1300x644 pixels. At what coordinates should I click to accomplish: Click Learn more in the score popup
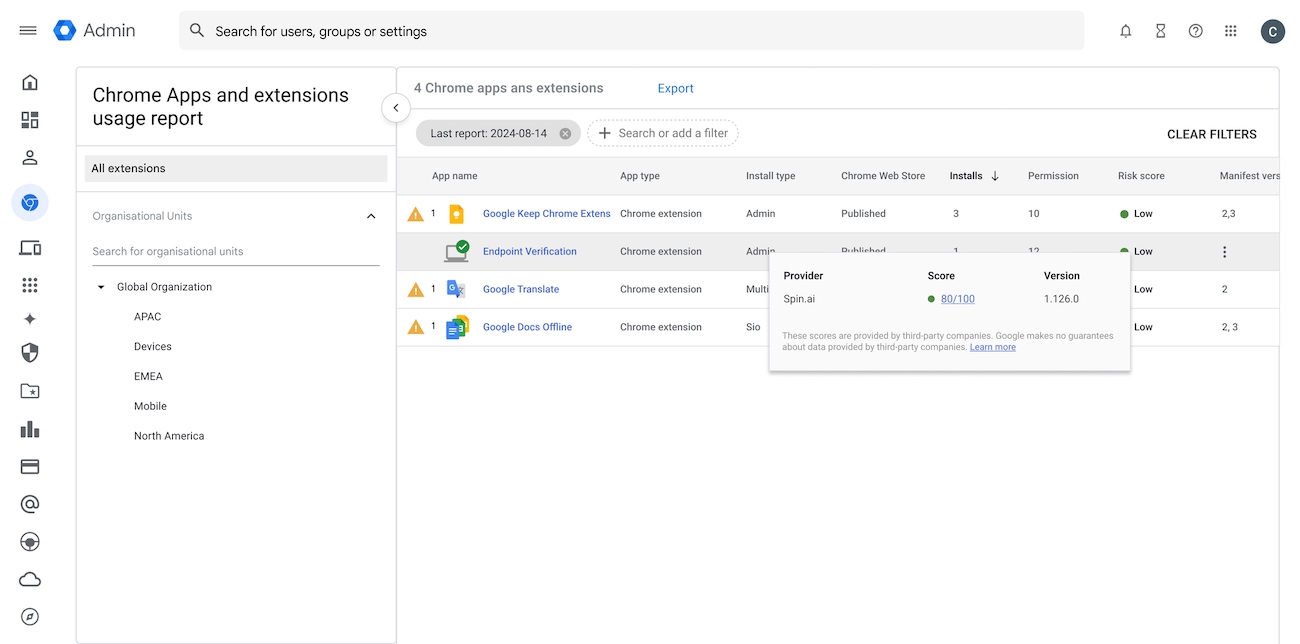(992, 347)
